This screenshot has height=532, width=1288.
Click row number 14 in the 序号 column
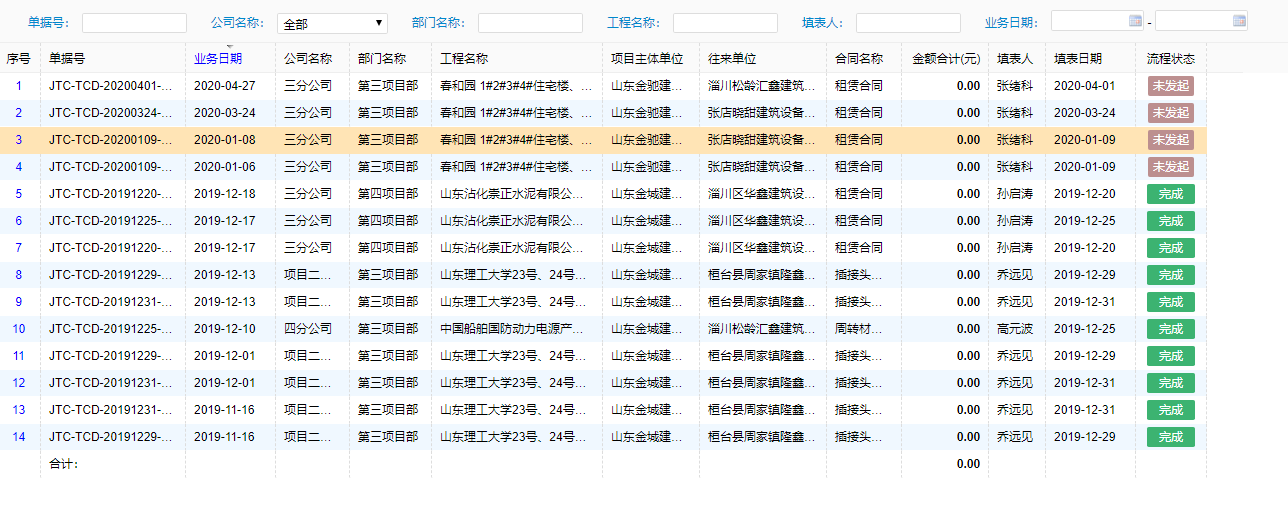[x=18, y=437]
